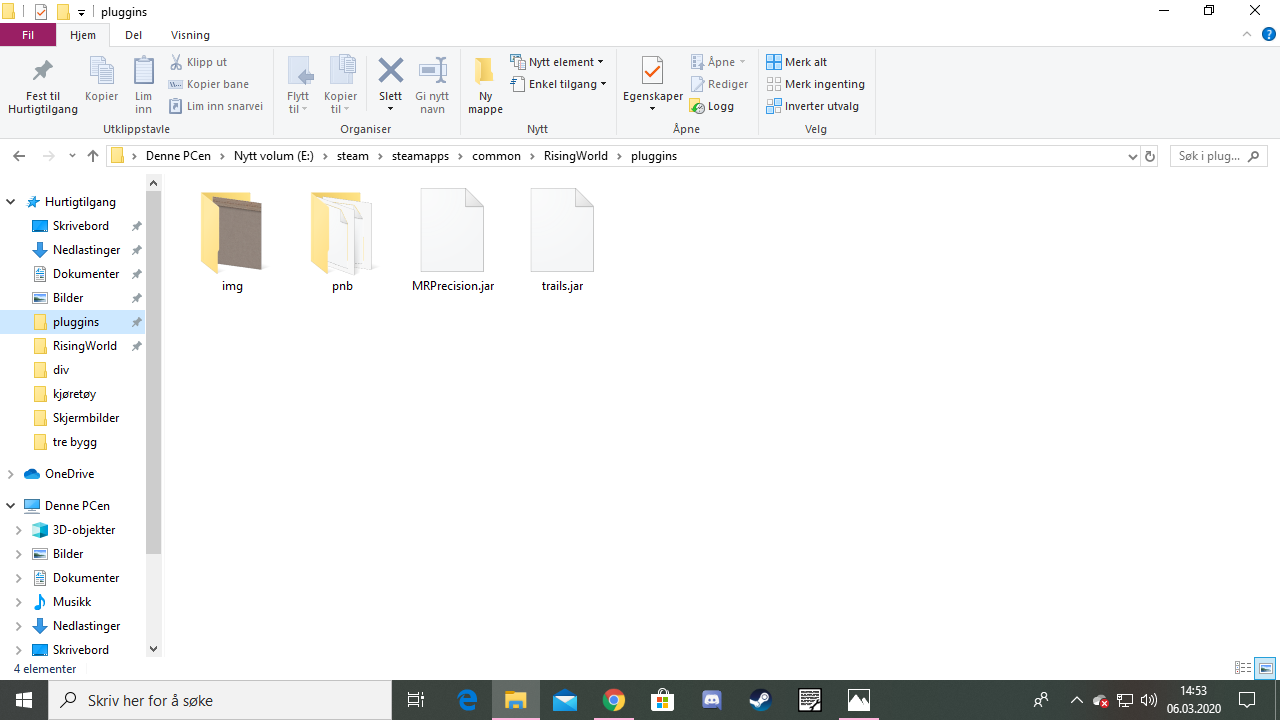Click the up-arrow parent folder button
Screen dimensions: 1280x720
(x=93, y=156)
